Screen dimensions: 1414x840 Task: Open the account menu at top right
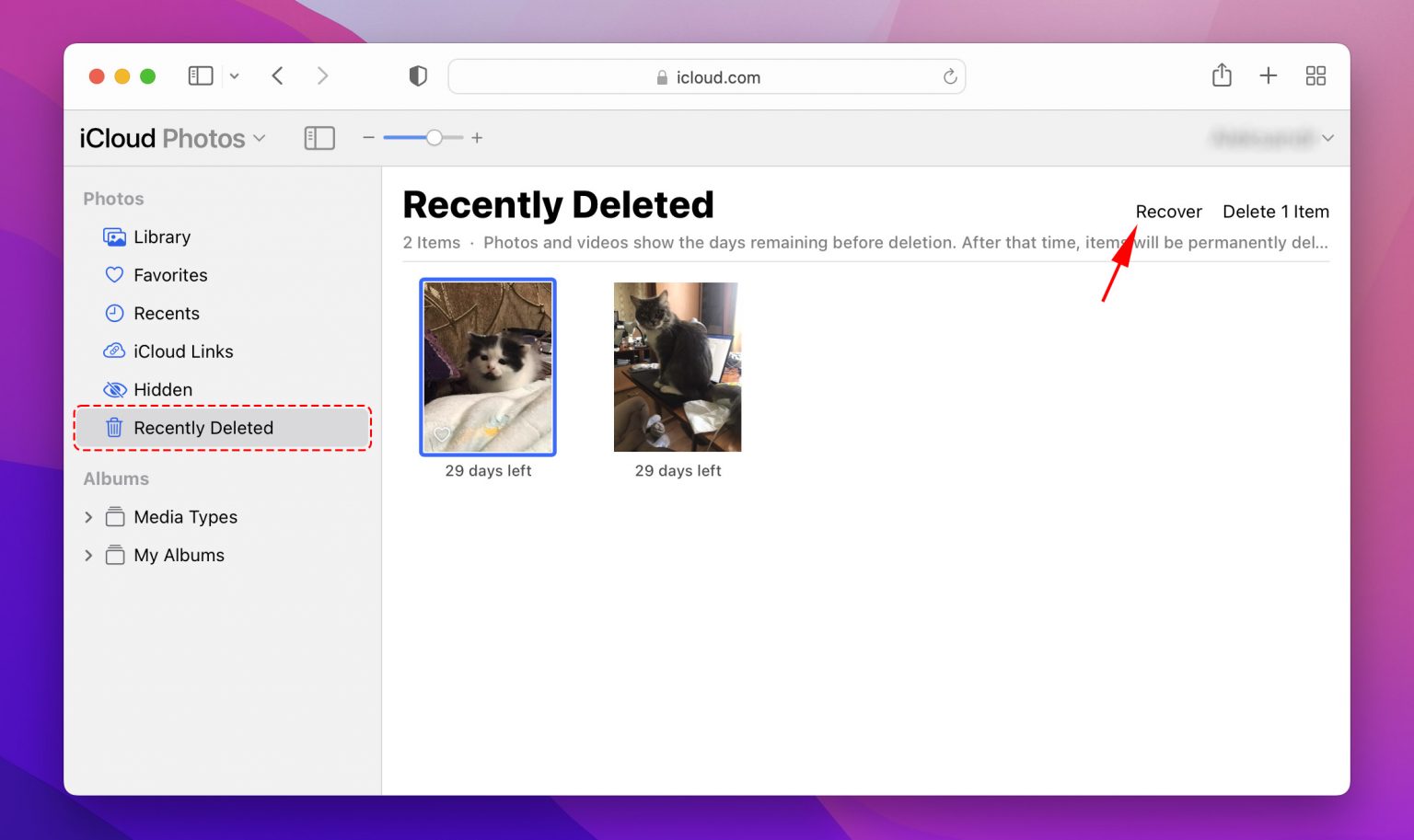(x=1327, y=137)
